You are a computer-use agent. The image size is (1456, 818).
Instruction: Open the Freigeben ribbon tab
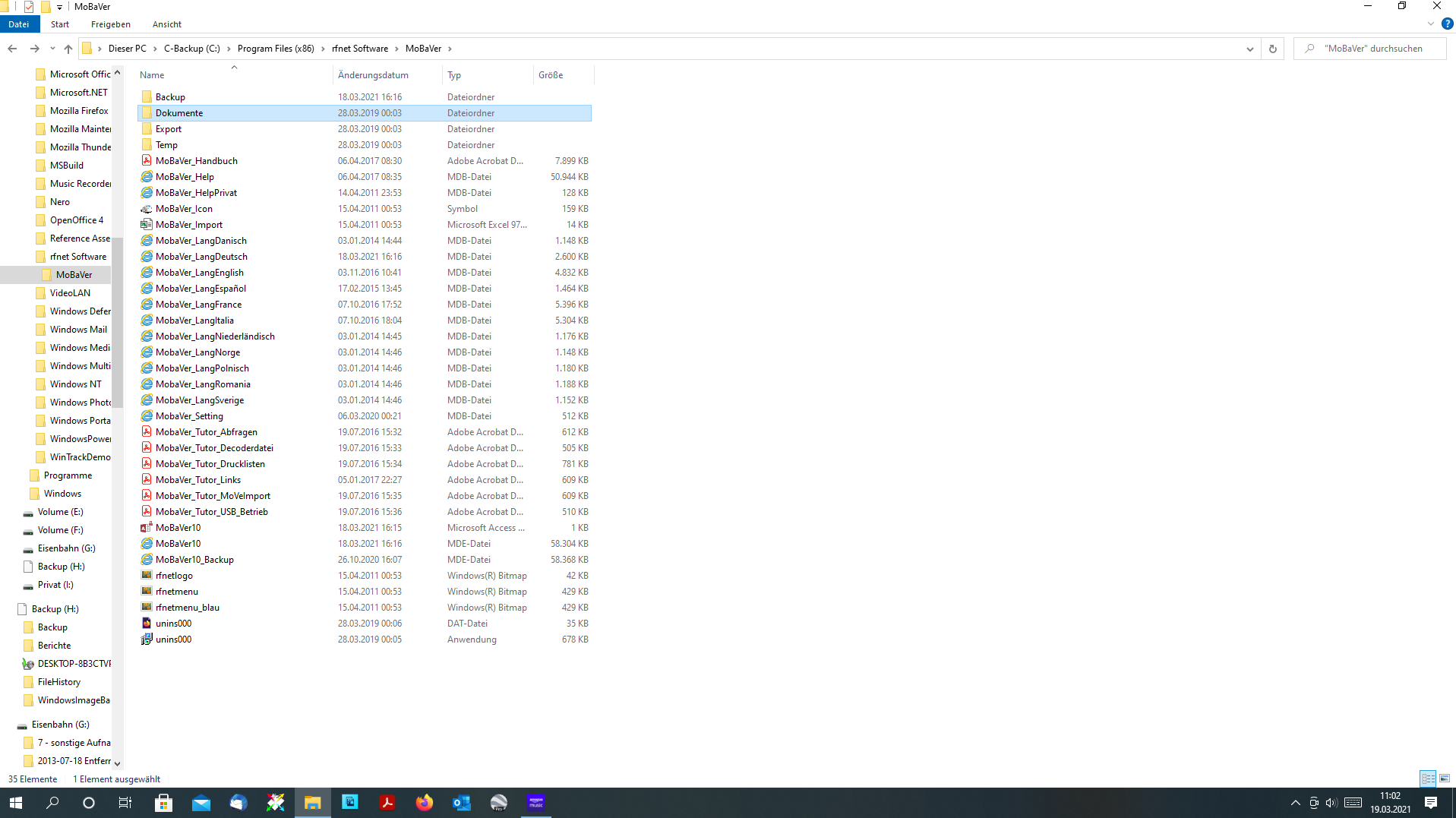click(x=111, y=24)
